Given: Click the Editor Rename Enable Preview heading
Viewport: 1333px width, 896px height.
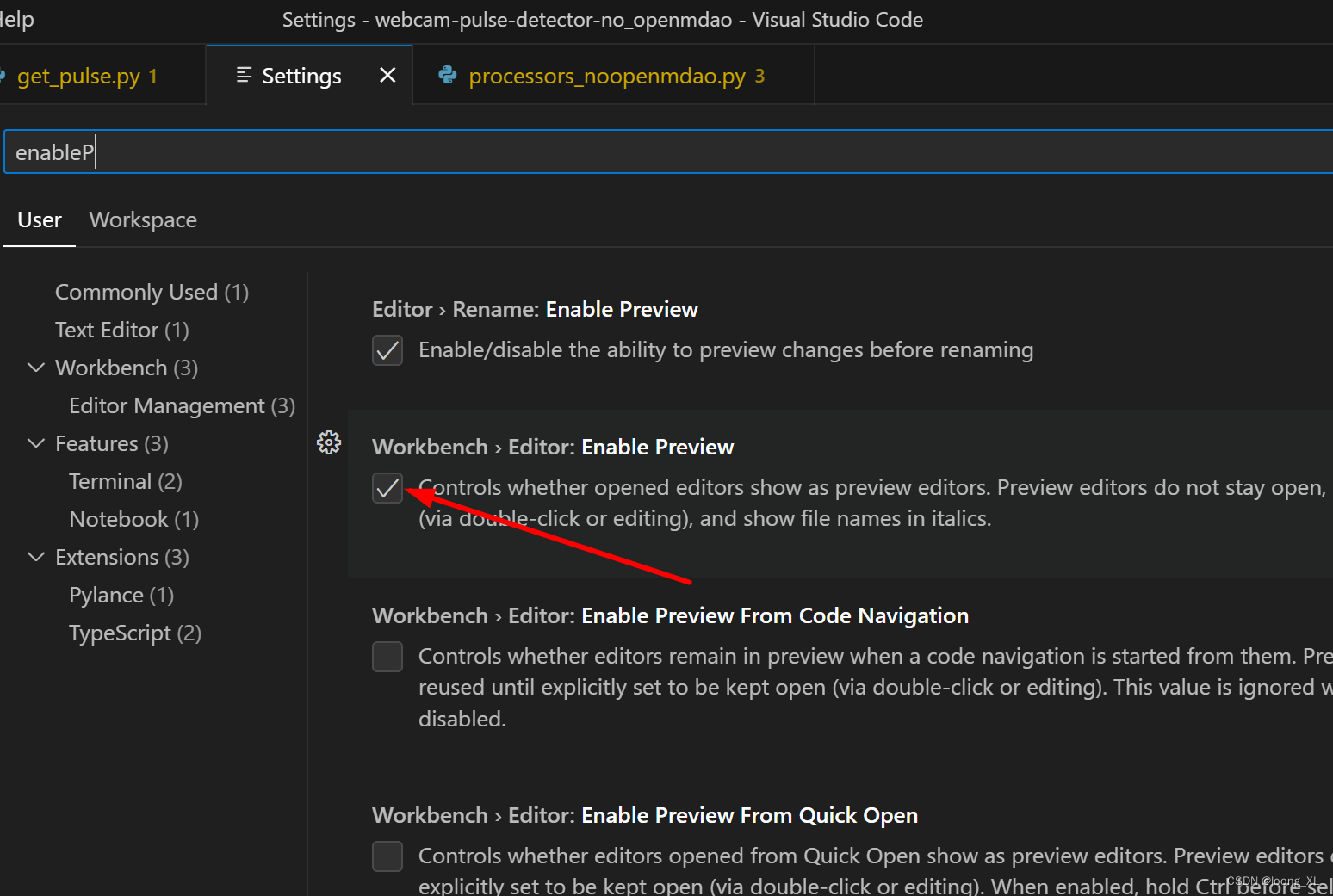Looking at the screenshot, I should click(535, 310).
